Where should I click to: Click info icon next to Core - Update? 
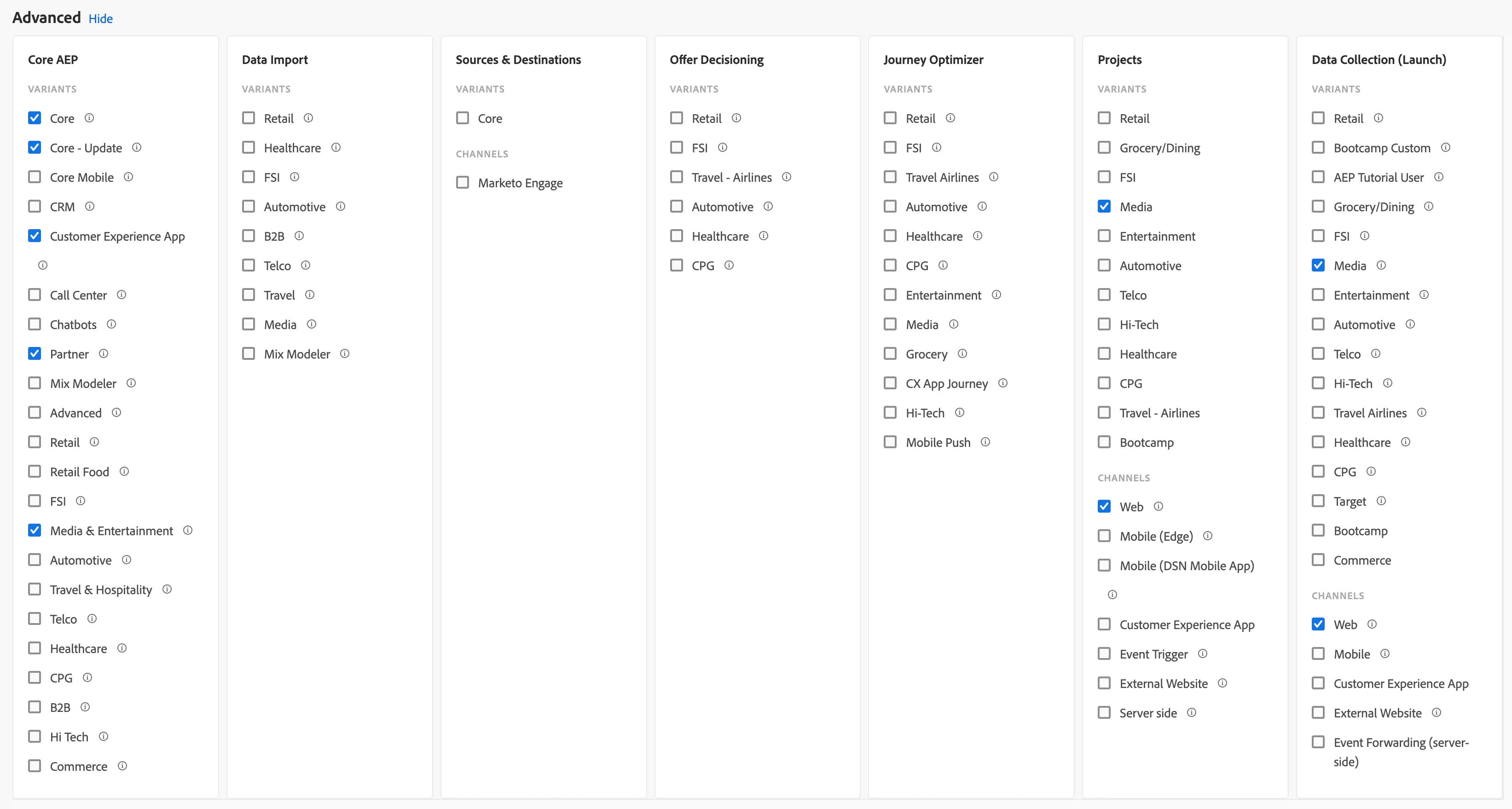[x=136, y=147]
